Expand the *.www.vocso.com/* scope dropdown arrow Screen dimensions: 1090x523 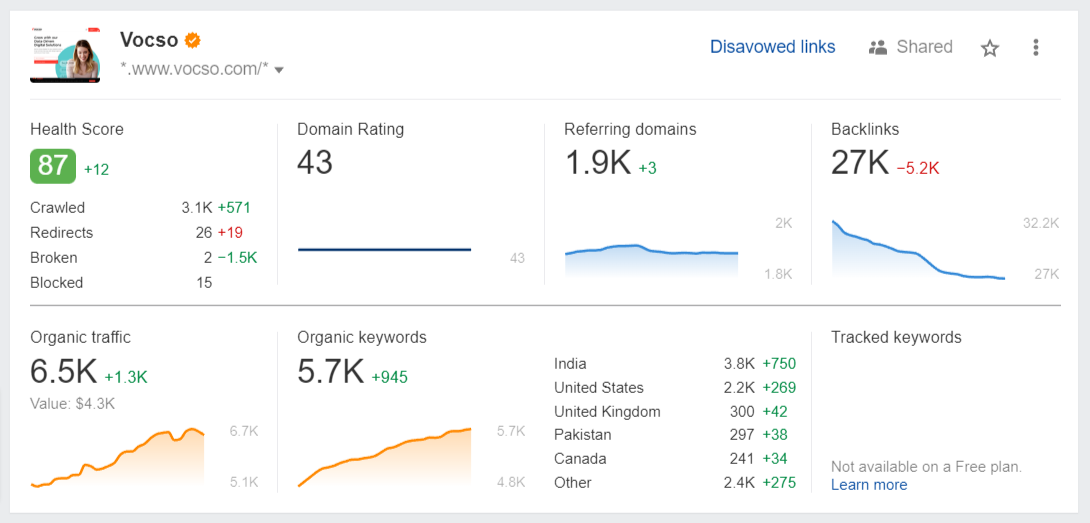(x=279, y=70)
